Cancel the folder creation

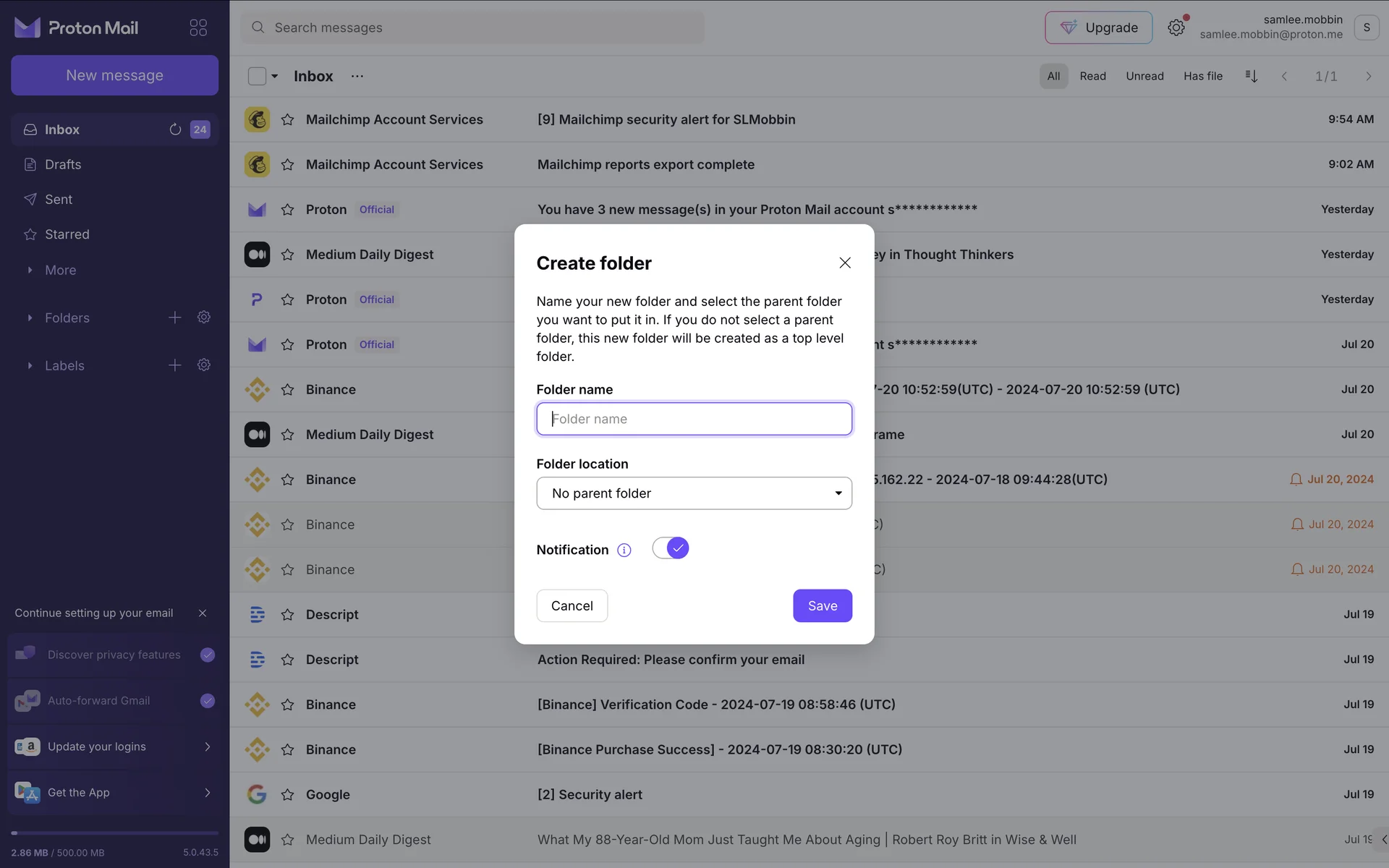[572, 605]
